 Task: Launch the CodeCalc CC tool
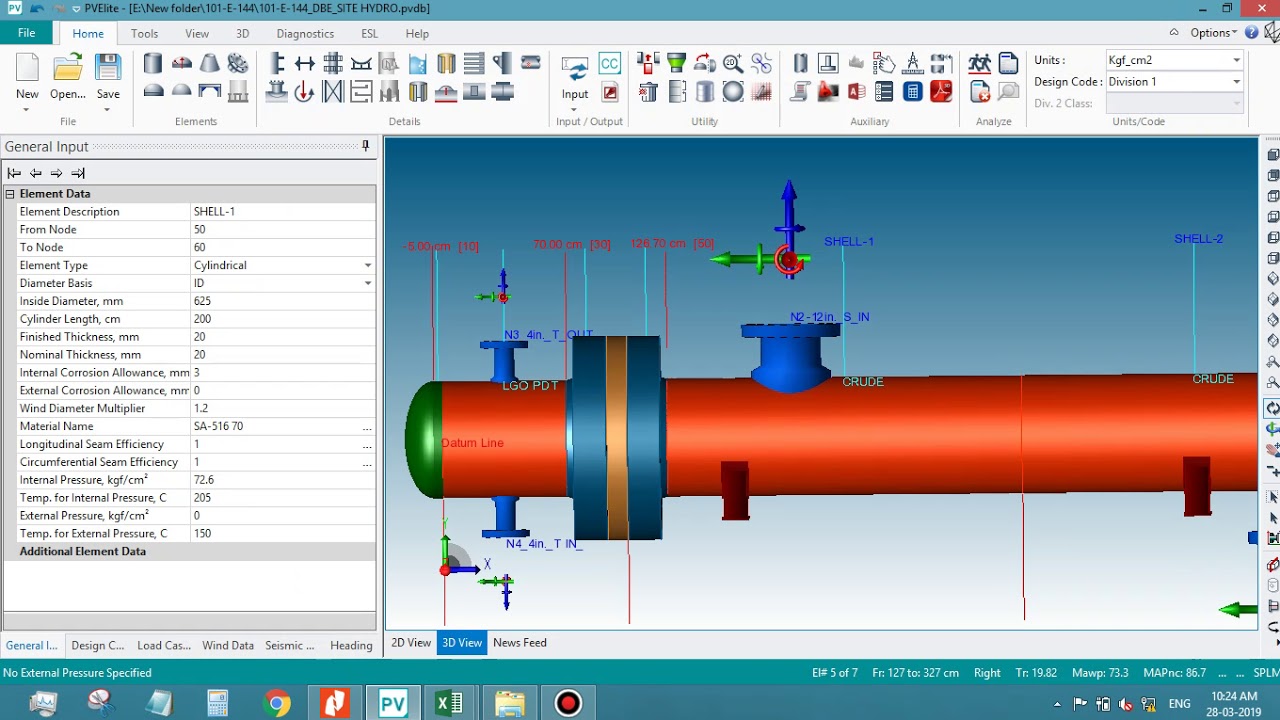pos(609,63)
